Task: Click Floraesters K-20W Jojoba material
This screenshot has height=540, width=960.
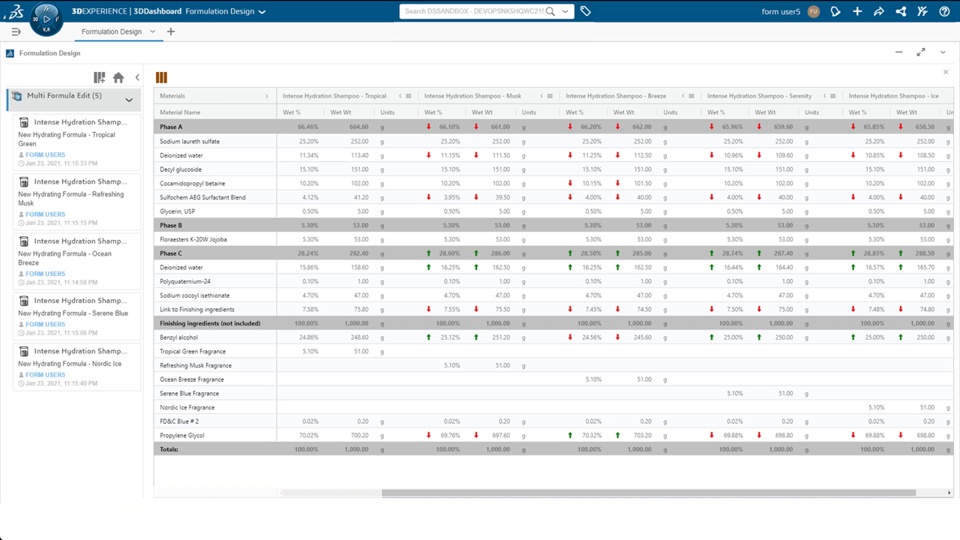Action: point(193,239)
